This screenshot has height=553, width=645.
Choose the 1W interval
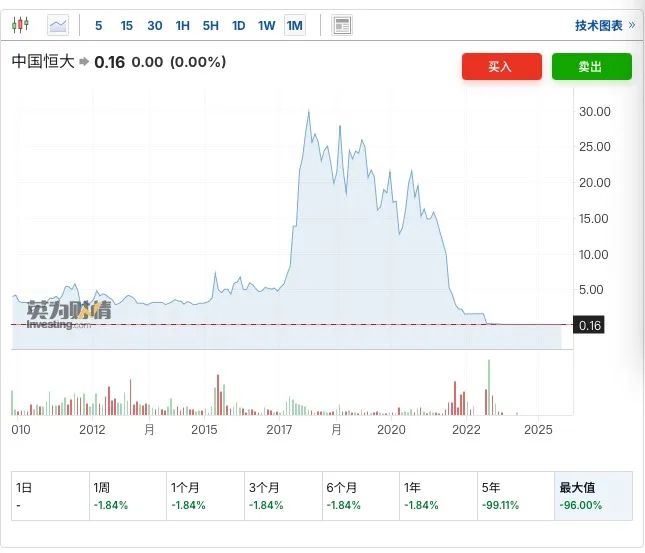point(266,25)
